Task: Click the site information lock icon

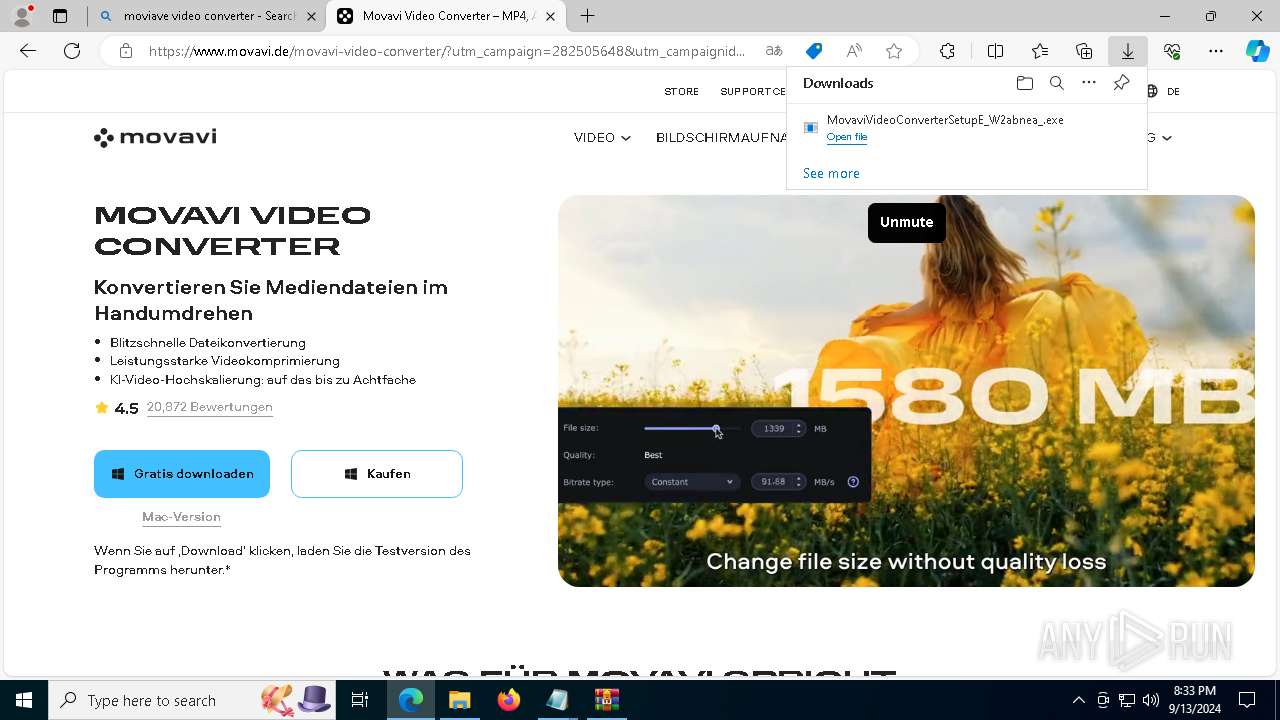Action: pos(125,51)
